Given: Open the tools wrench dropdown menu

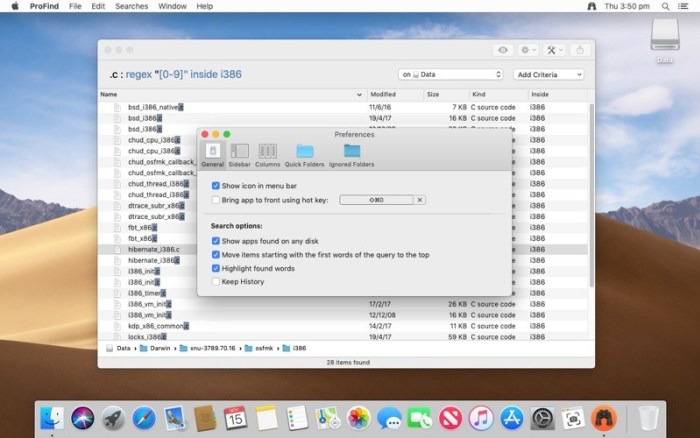Looking at the screenshot, I should (x=555, y=50).
